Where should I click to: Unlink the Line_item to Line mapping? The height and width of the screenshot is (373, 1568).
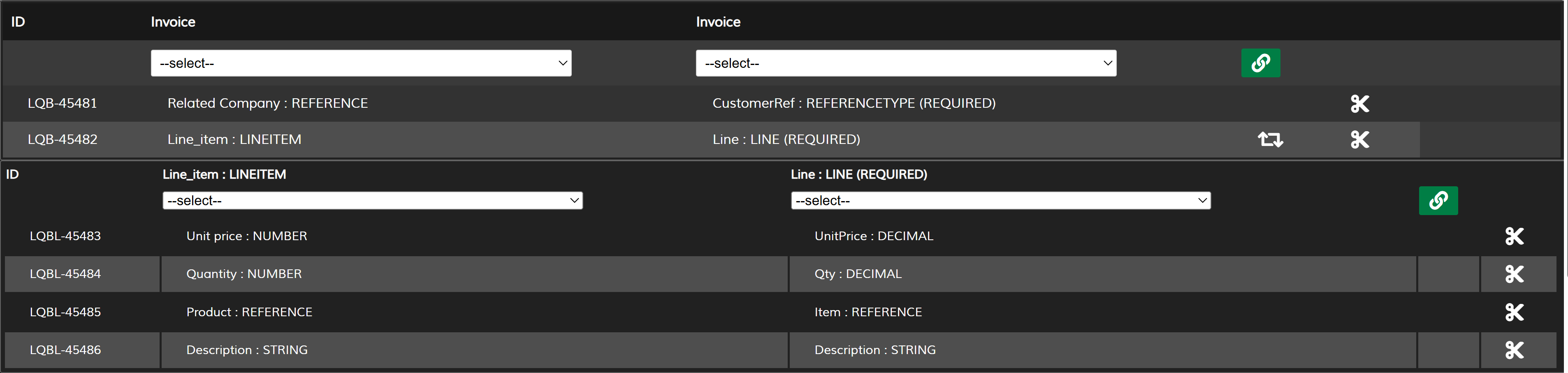[x=1359, y=140]
